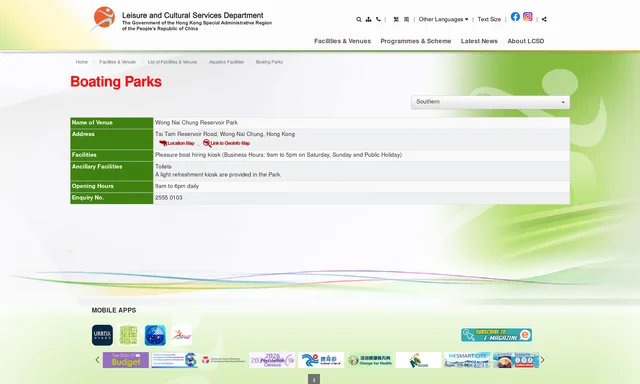
Task: Open the HK Smart City banner
Action: tap(467, 360)
